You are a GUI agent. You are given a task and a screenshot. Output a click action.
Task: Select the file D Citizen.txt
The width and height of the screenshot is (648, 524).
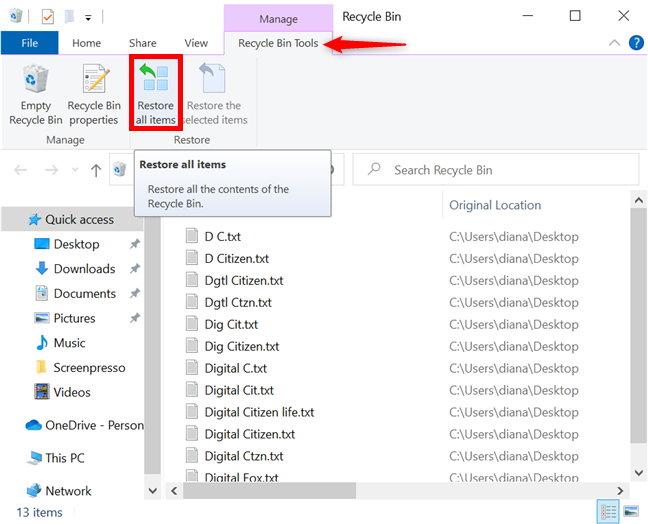pyautogui.click(x=236, y=259)
